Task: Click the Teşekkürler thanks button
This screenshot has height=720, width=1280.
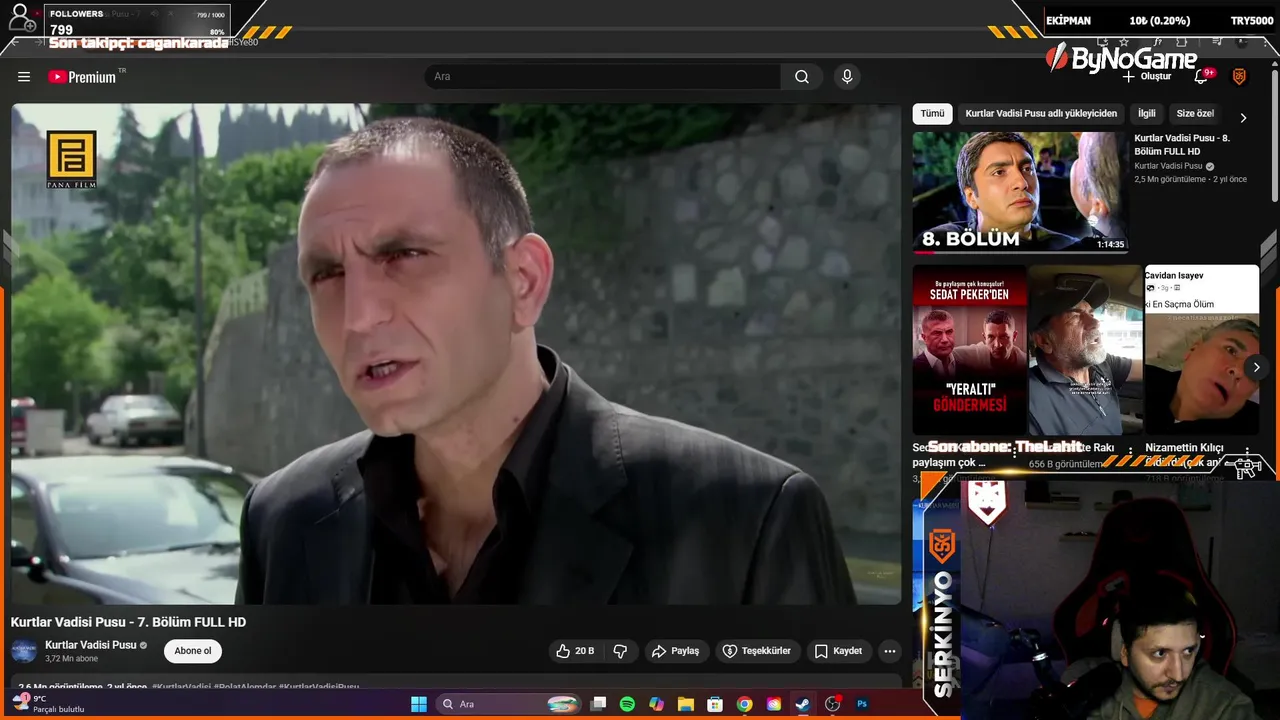Action: [x=757, y=651]
